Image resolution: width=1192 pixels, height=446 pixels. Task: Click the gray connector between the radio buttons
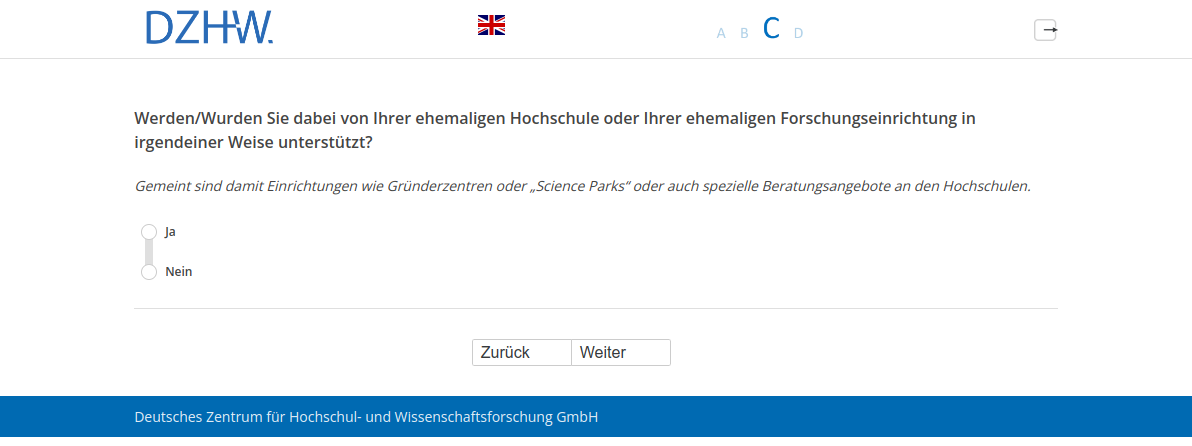pos(149,252)
